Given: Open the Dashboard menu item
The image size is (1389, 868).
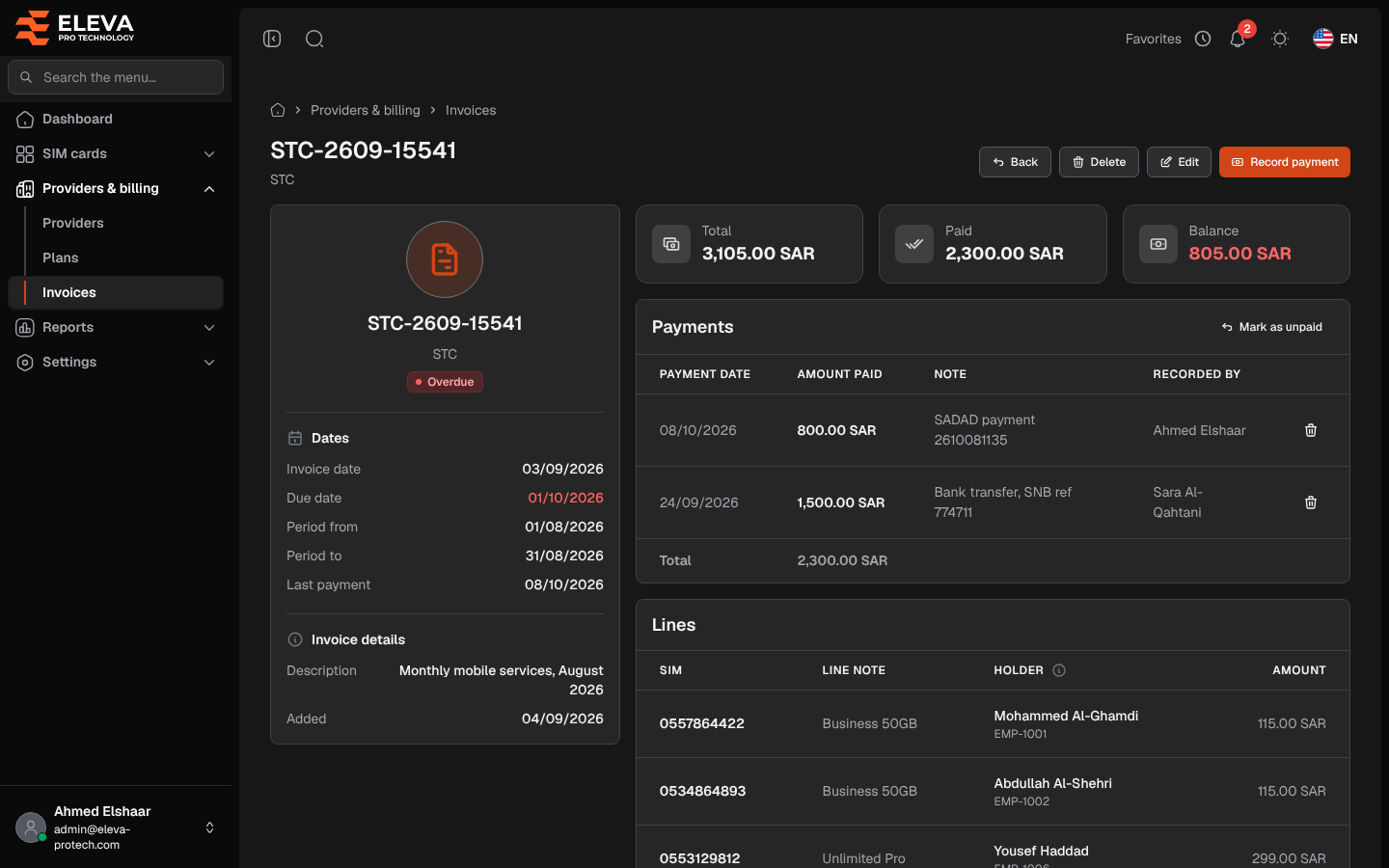Looking at the screenshot, I should 116,119.
